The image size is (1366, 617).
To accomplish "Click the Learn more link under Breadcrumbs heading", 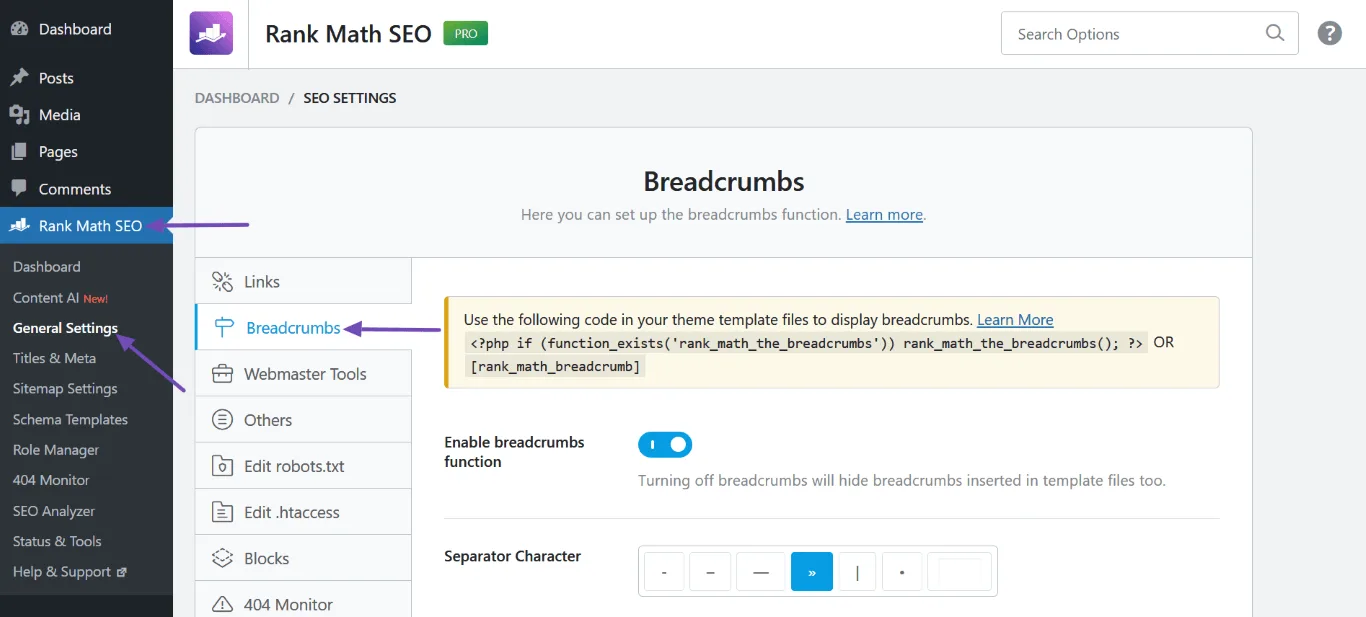I will pos(884,214).
